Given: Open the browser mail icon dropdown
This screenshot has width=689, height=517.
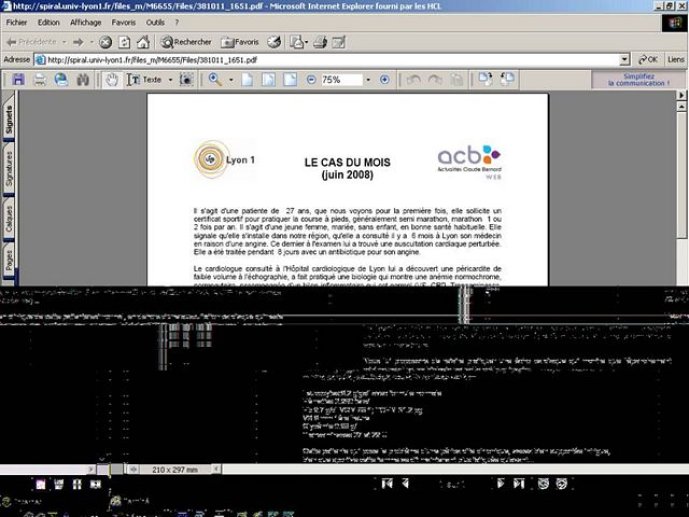Looking at the screenshot, I should (306, 42).
